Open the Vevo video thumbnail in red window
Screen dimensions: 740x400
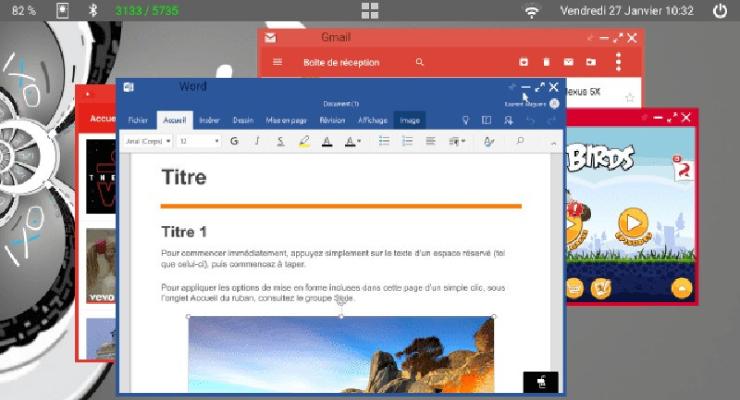point(101,266)
